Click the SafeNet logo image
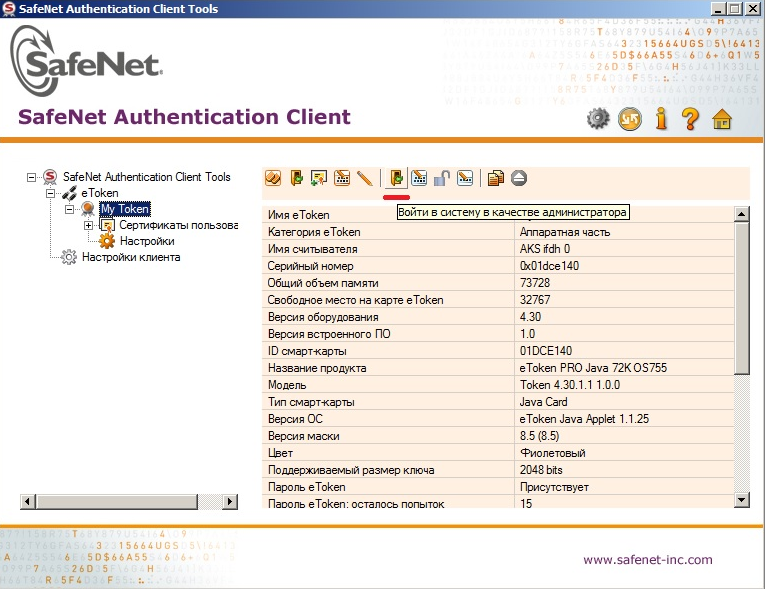This screenshot has width=765, height=589. point(86,61)
